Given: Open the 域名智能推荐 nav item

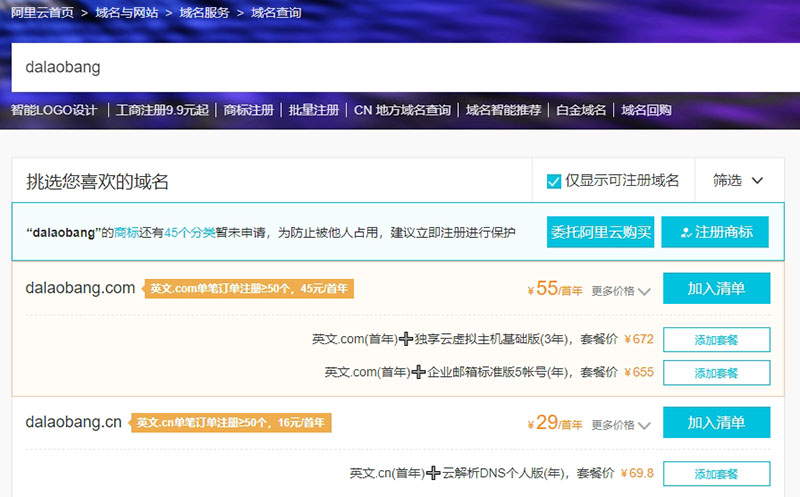Looking at the screenshot, I should [503, 110].
